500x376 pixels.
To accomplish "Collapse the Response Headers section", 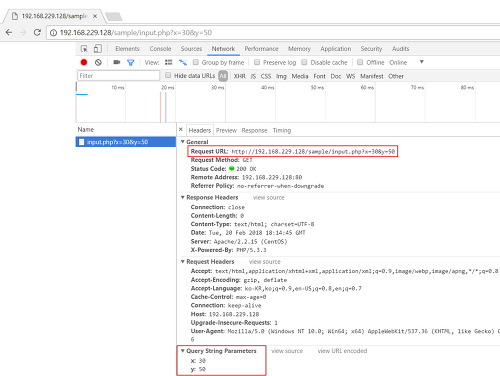I will coord(183,197).
